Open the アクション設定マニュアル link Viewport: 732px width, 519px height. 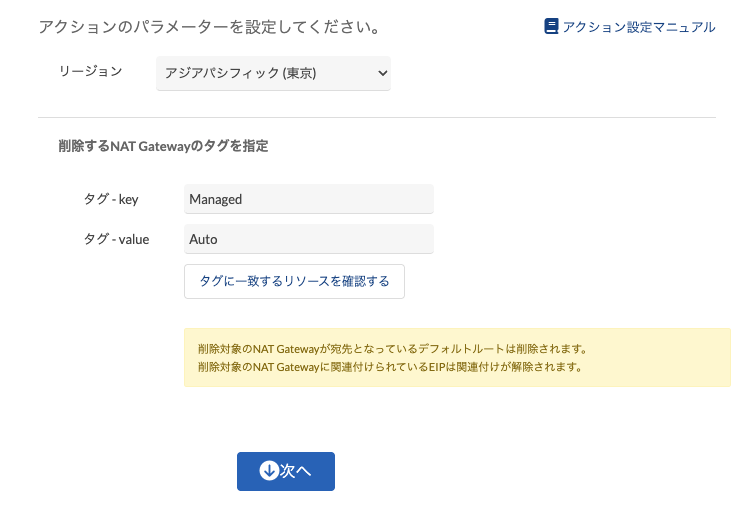(x=638, y=27)
